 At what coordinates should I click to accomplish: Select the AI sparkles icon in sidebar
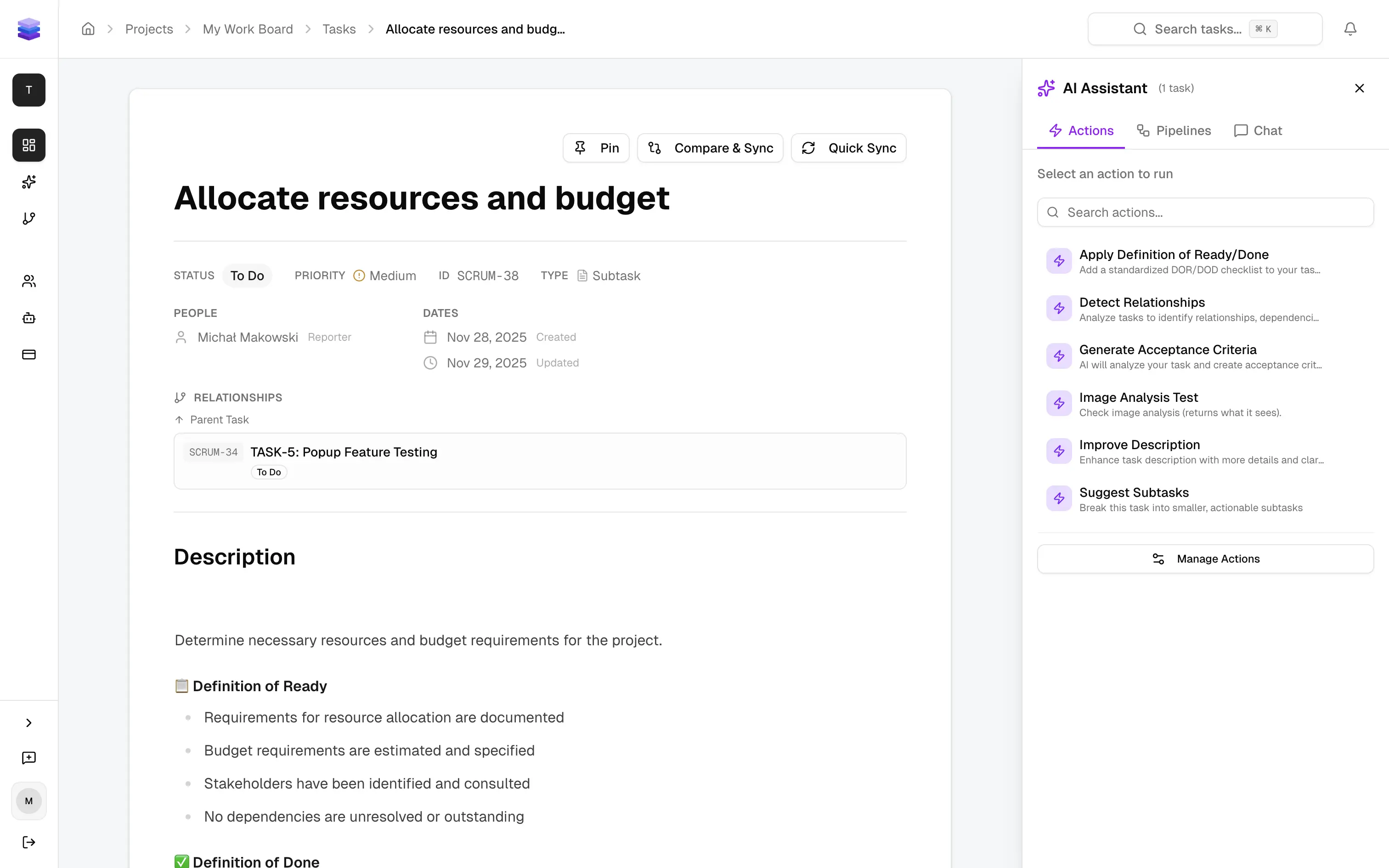point(28,182)
